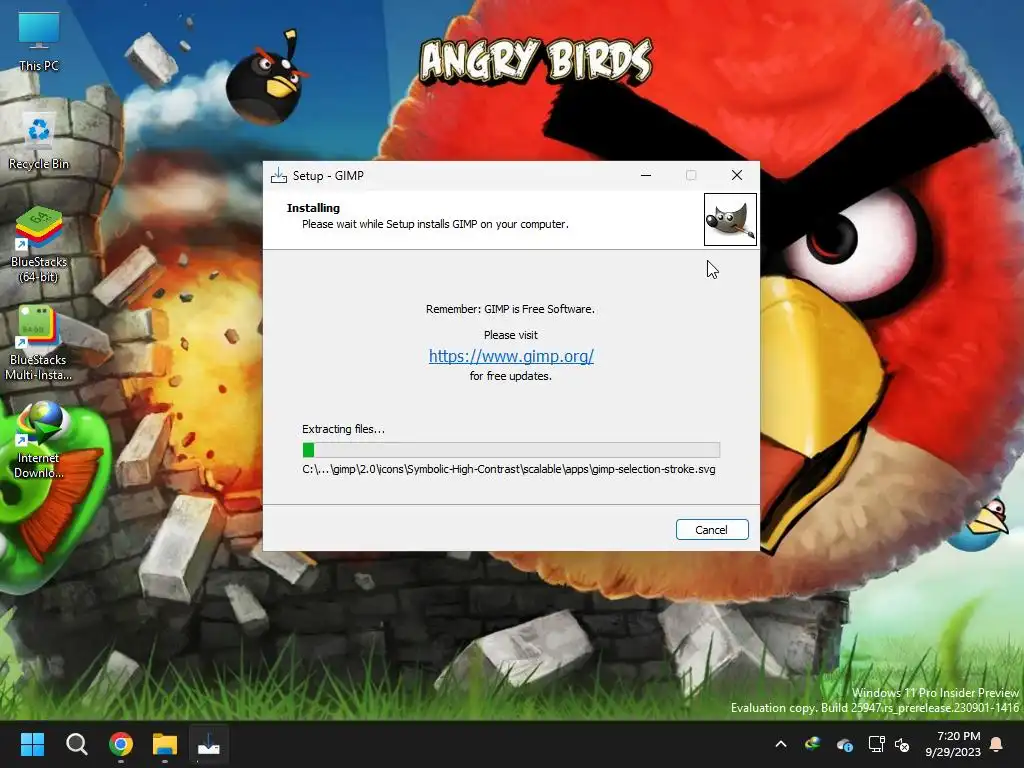Click 'Remember: GIMP is Free Software.' text

point(510,309)
